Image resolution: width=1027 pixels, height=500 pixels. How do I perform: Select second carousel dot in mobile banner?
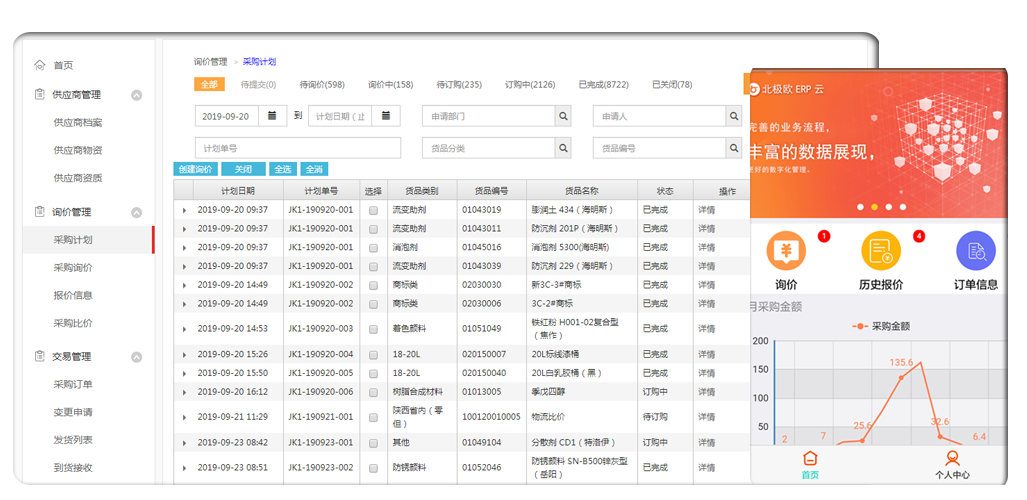[x=874, y=207]
